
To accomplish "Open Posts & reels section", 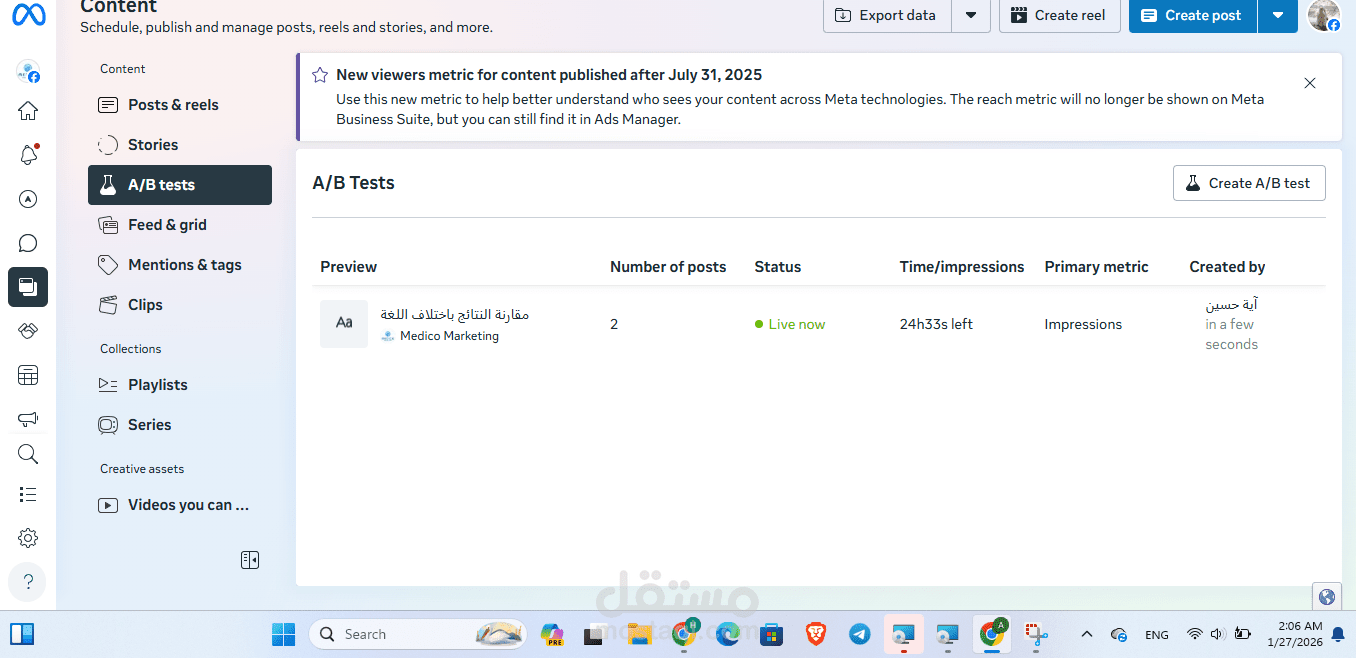I will (x=180, y=105).
